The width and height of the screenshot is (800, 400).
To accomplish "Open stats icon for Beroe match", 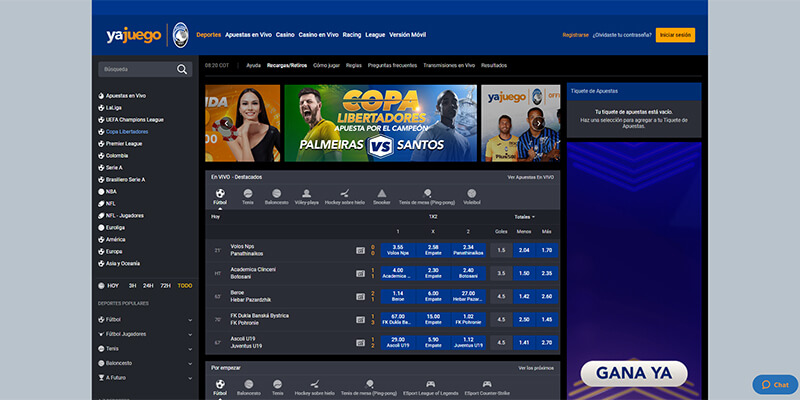I will tap(361, 296).
